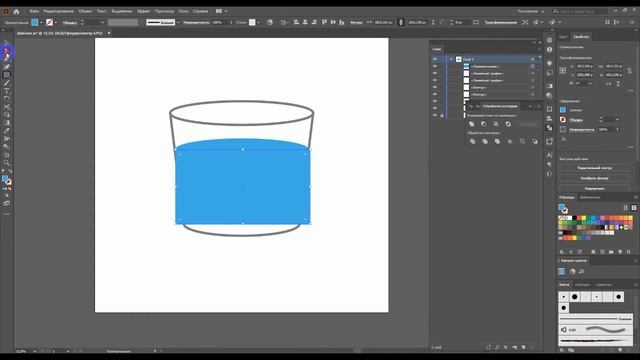The height and width of the screenshot is (360, 640).
Task: Click the Isolate Selected Object icon in the control bar
Action: [525, 22]
